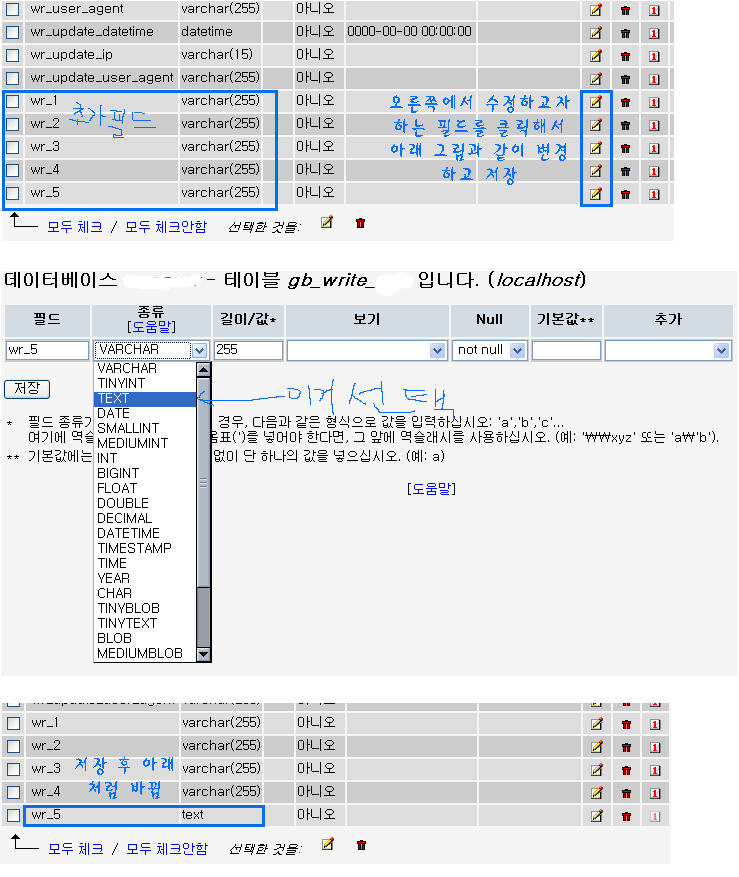739x877 pixels.
Task: Choose TEXT from the type list
Action: tap(145, 398)
